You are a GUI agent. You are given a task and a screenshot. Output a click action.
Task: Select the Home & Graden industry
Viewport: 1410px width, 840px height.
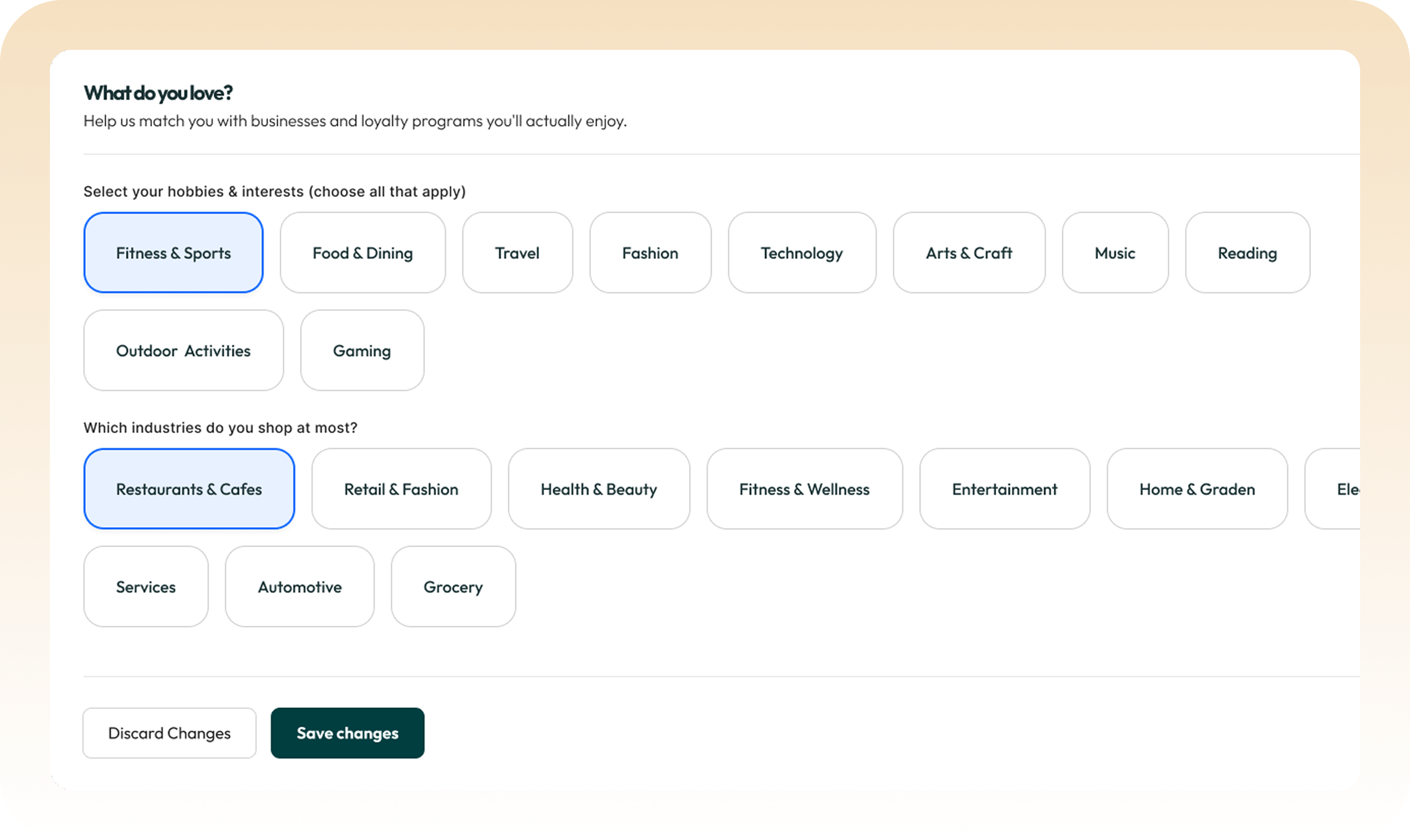point(1197,489)
